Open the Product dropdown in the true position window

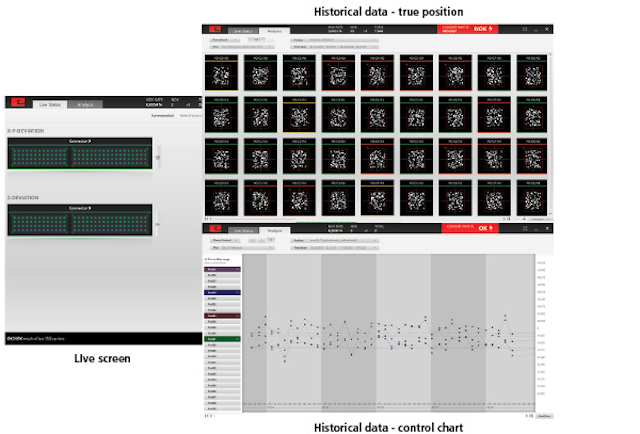coord(335,40)
